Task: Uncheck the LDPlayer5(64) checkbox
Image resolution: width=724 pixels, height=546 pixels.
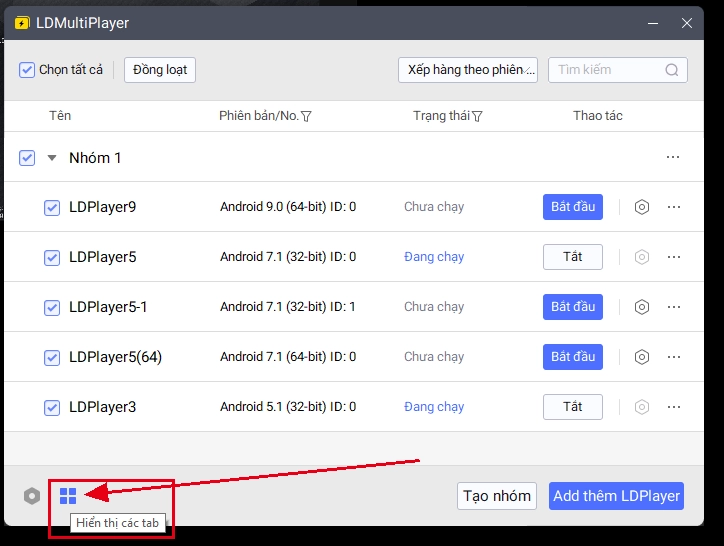Action: coord(52,358)
